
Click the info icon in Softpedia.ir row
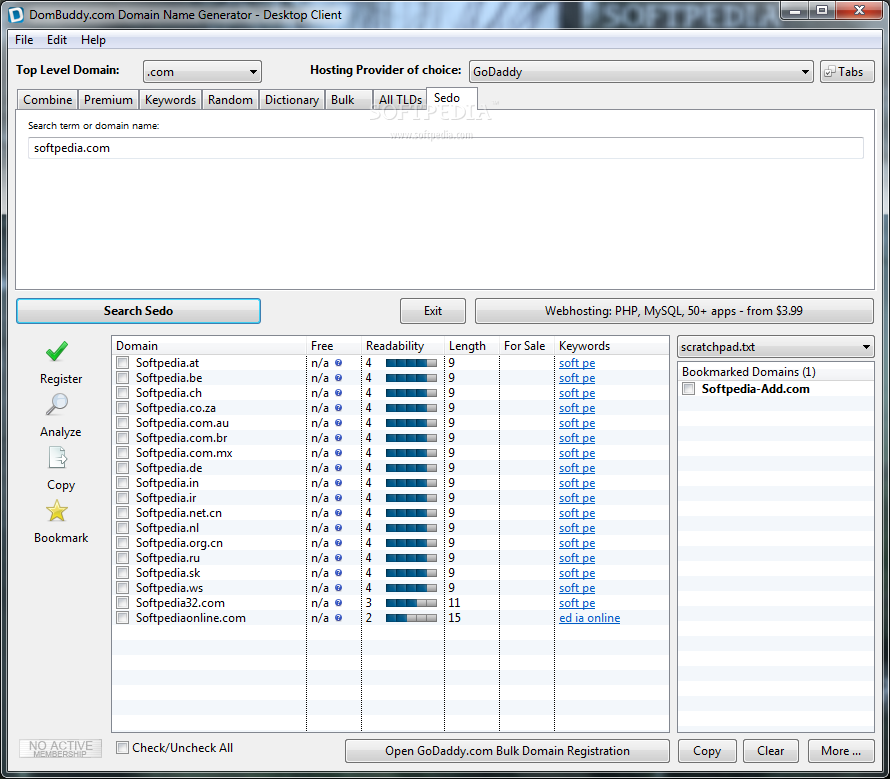pos(338,498)
